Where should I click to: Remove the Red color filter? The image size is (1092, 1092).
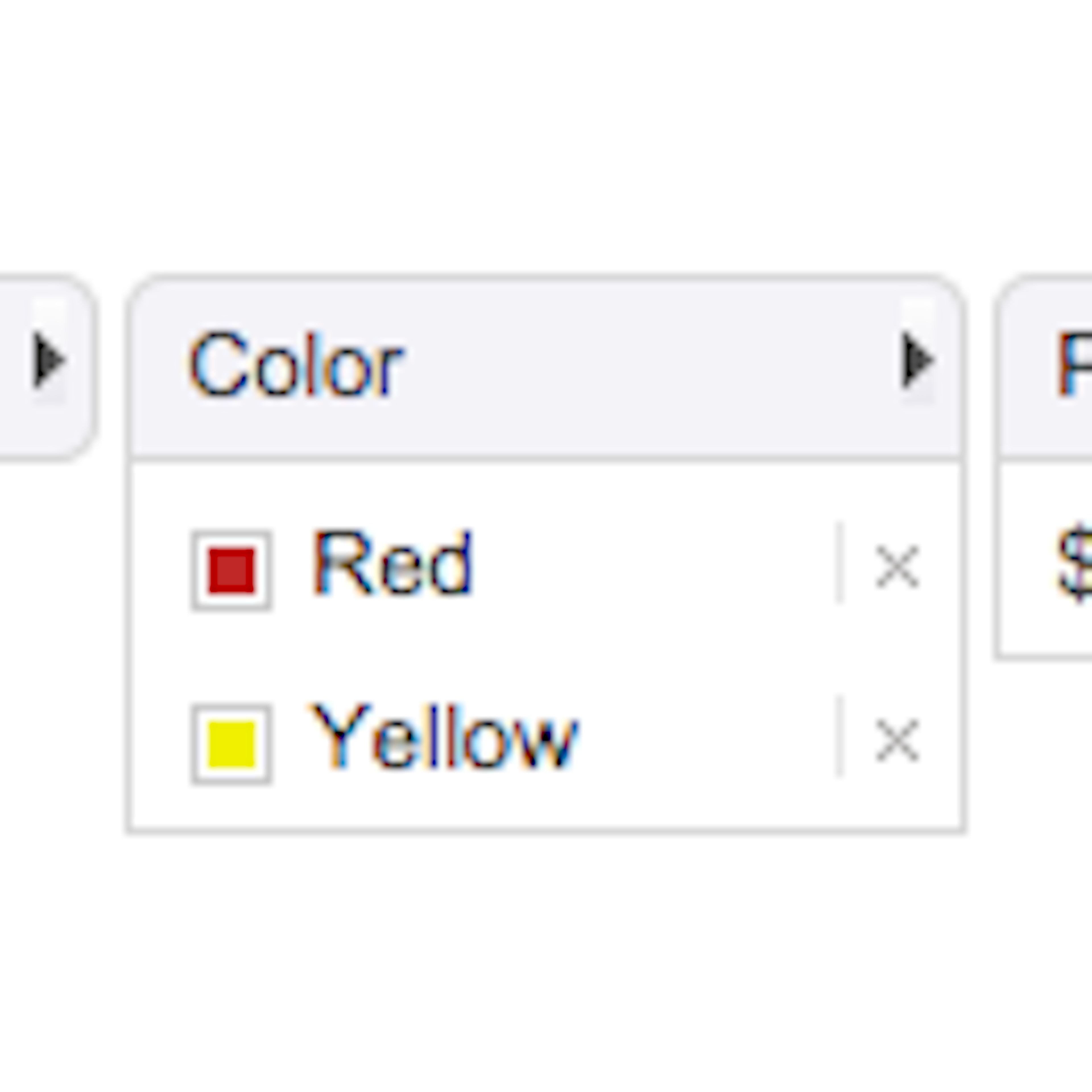pos(896,566)
